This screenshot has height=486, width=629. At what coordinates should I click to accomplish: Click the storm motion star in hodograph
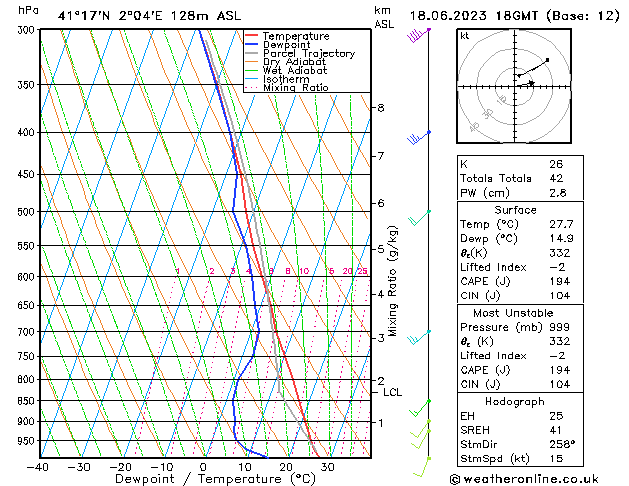click(x=532, y=83)
